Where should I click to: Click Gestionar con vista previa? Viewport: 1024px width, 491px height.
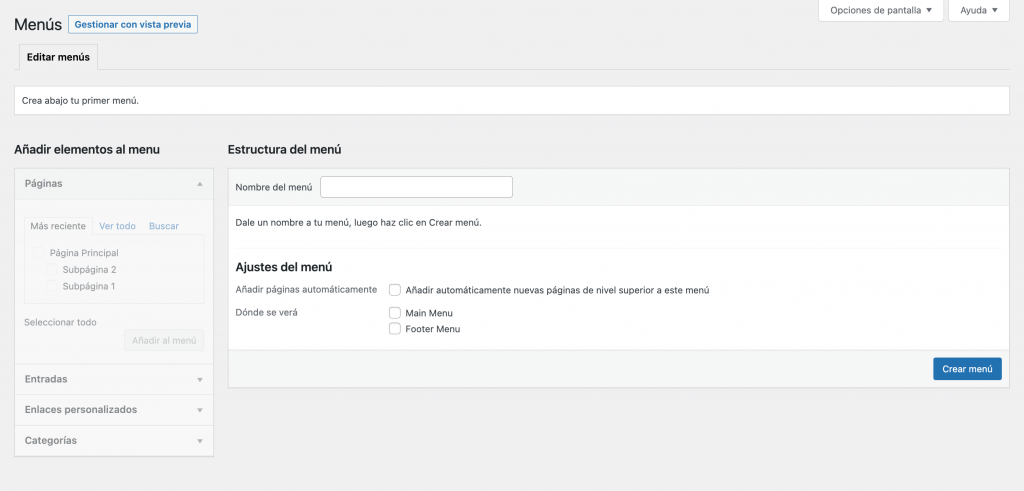pyautogui.click(x=133, y=24)
